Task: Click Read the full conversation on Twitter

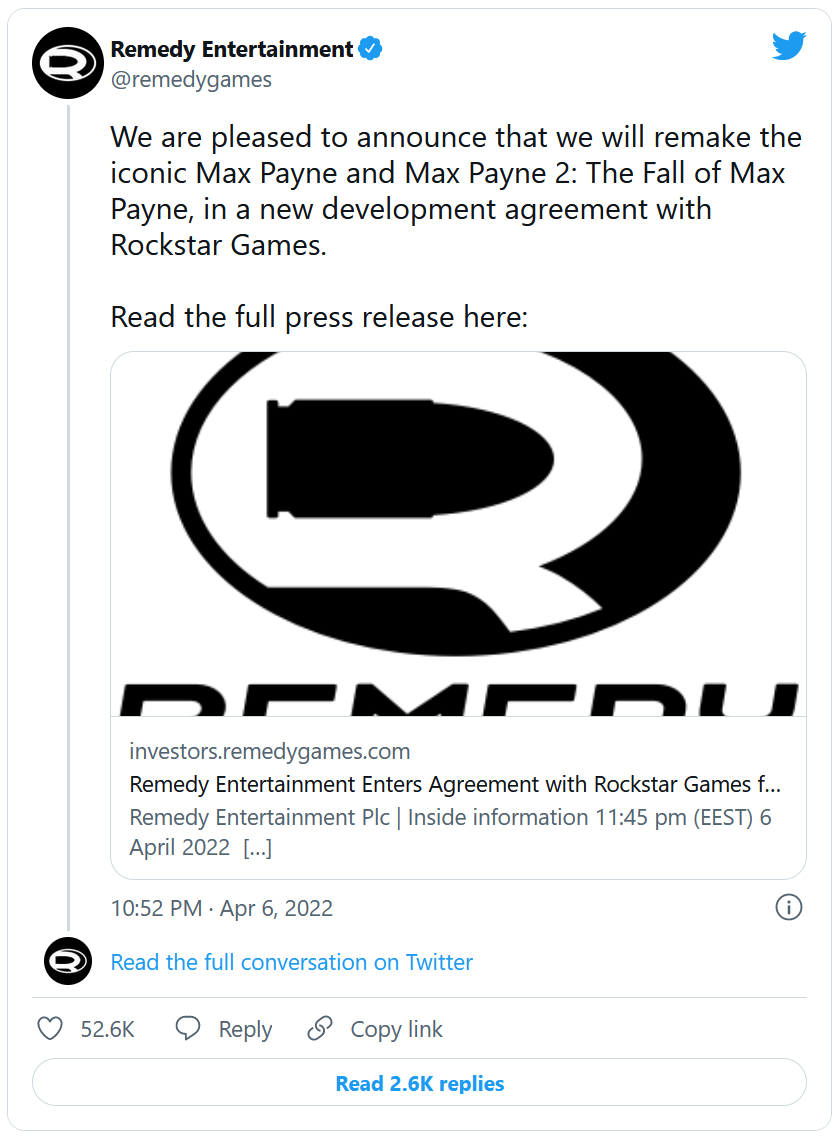Action: point(291,962)
